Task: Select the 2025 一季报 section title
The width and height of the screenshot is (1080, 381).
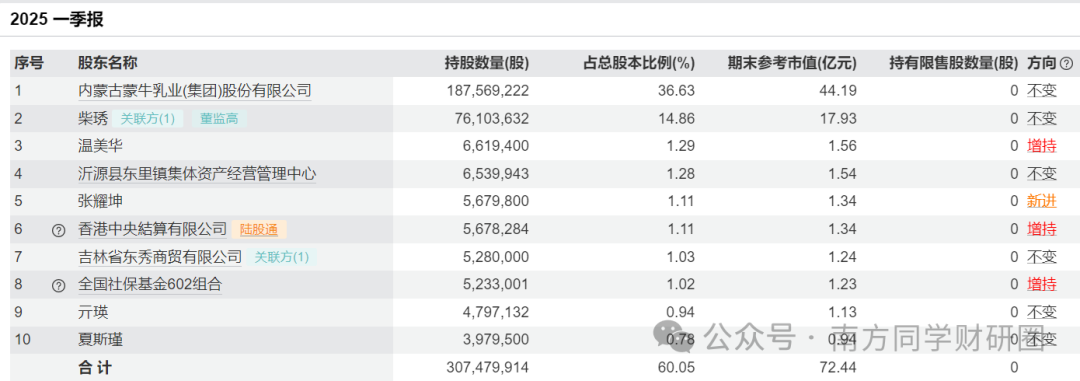Action: click(56, 19)
